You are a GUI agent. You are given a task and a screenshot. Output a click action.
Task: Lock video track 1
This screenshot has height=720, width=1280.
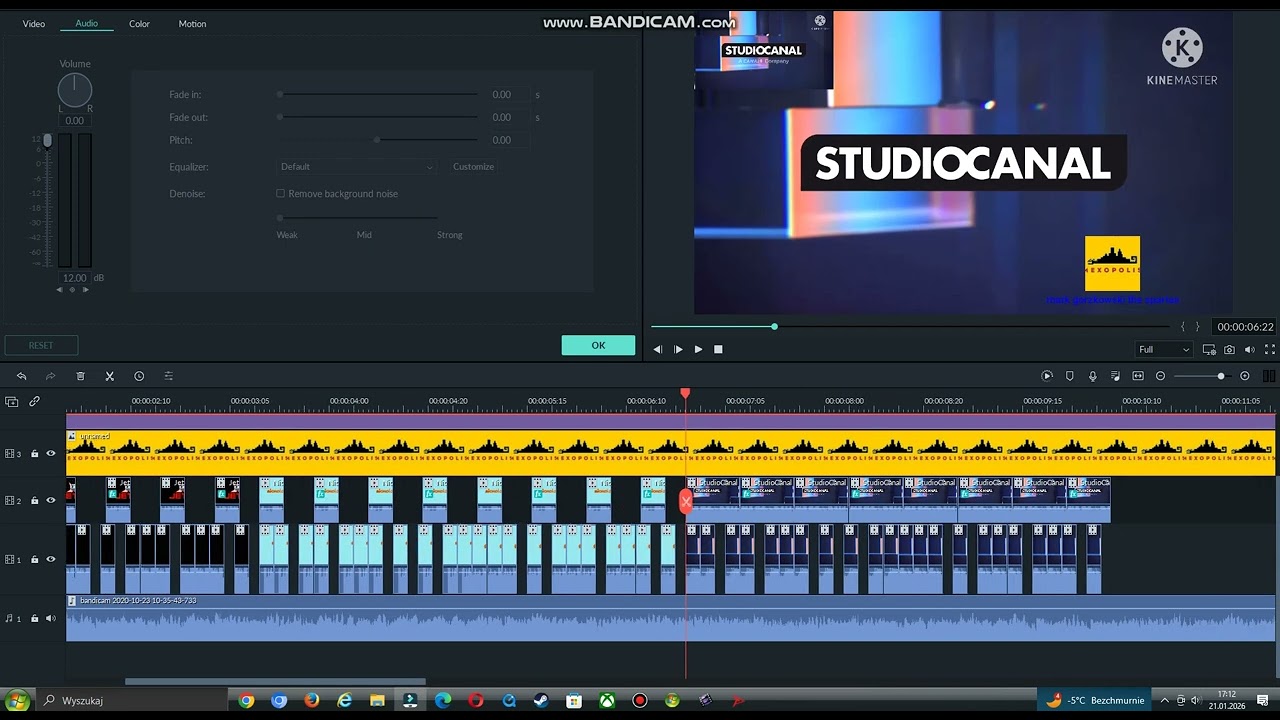(x=34, y=559)
